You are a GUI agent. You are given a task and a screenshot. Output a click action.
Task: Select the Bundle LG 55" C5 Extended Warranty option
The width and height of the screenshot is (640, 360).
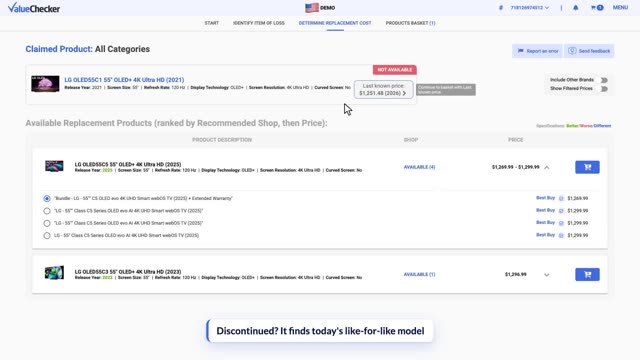pyautogui.click(x=47, y=198)
